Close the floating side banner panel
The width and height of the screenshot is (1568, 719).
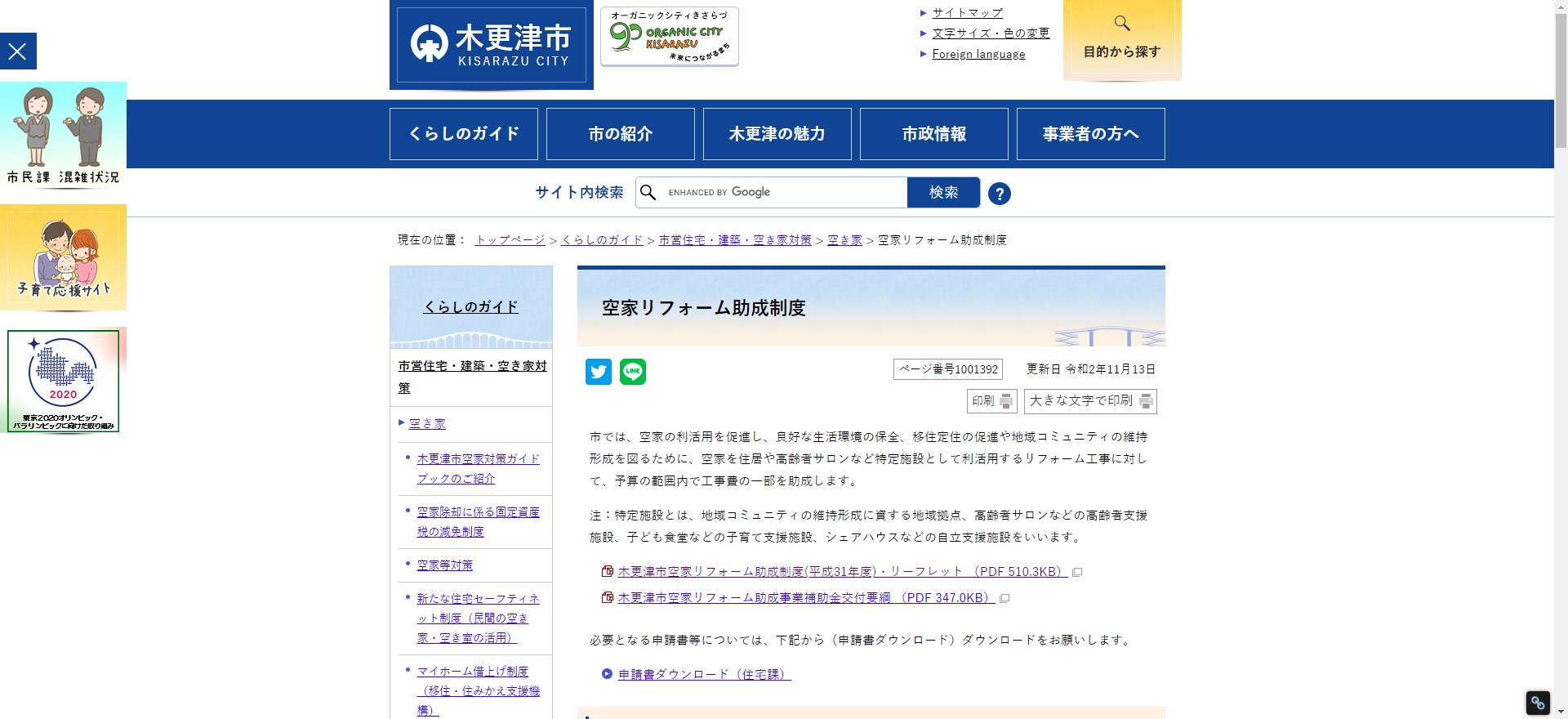tap(18, 51)
